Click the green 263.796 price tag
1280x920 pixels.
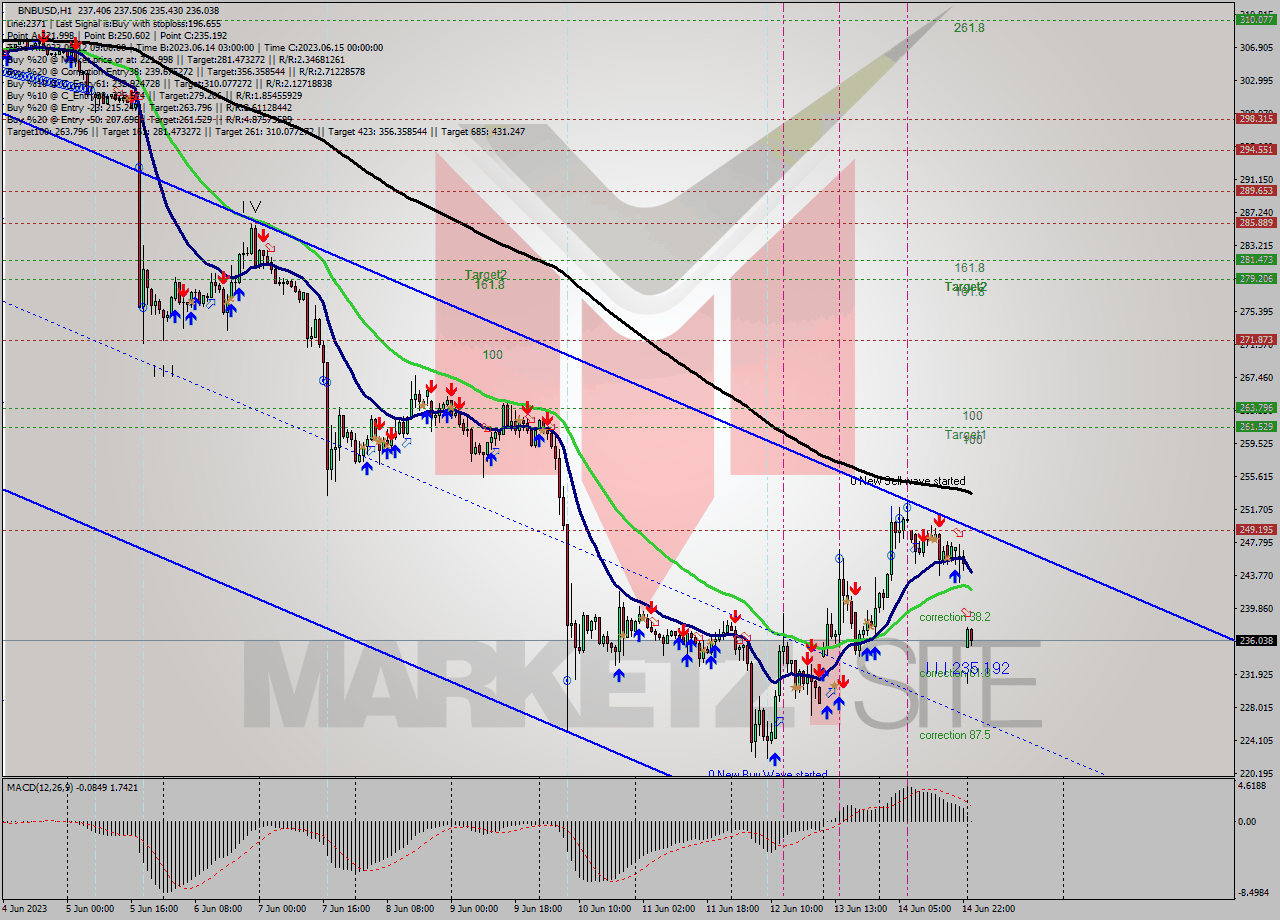[x=1256, y=407]
